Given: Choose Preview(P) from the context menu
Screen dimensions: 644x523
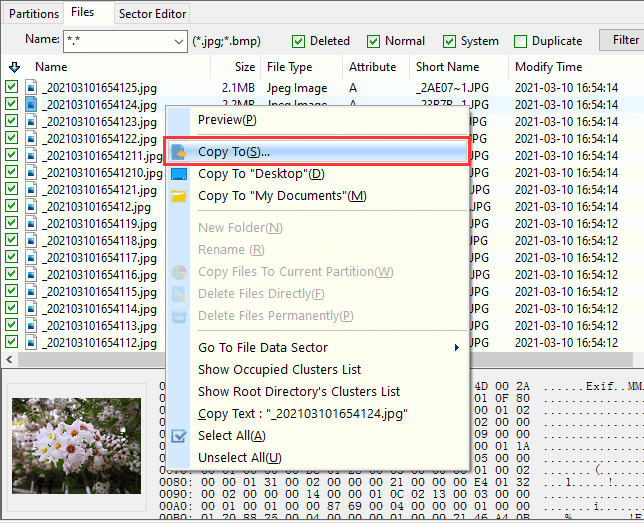Looking at the screenshot, I should tap(227, 120).
